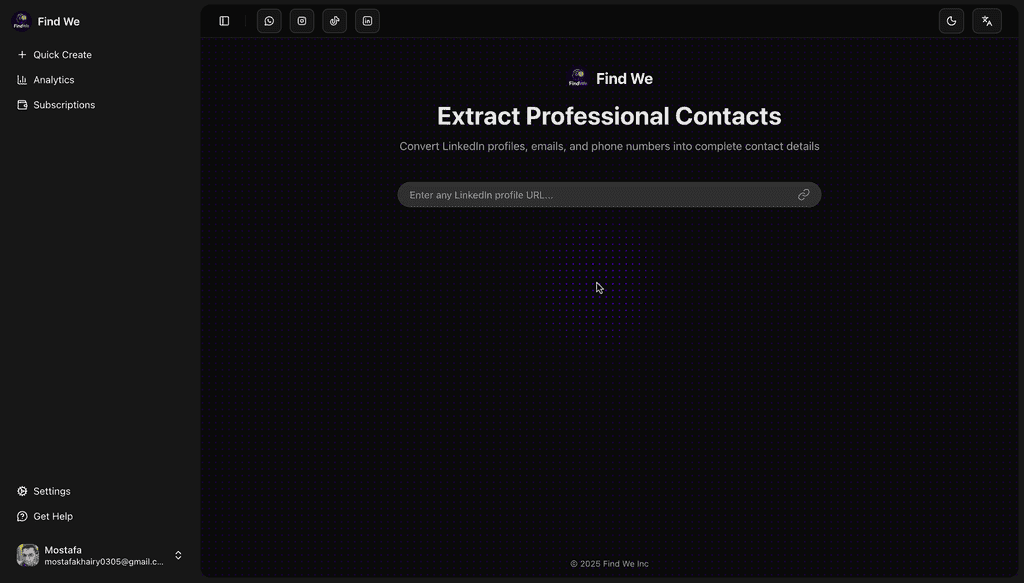Click the bar chart icon beside Analytics

(22, 80)
